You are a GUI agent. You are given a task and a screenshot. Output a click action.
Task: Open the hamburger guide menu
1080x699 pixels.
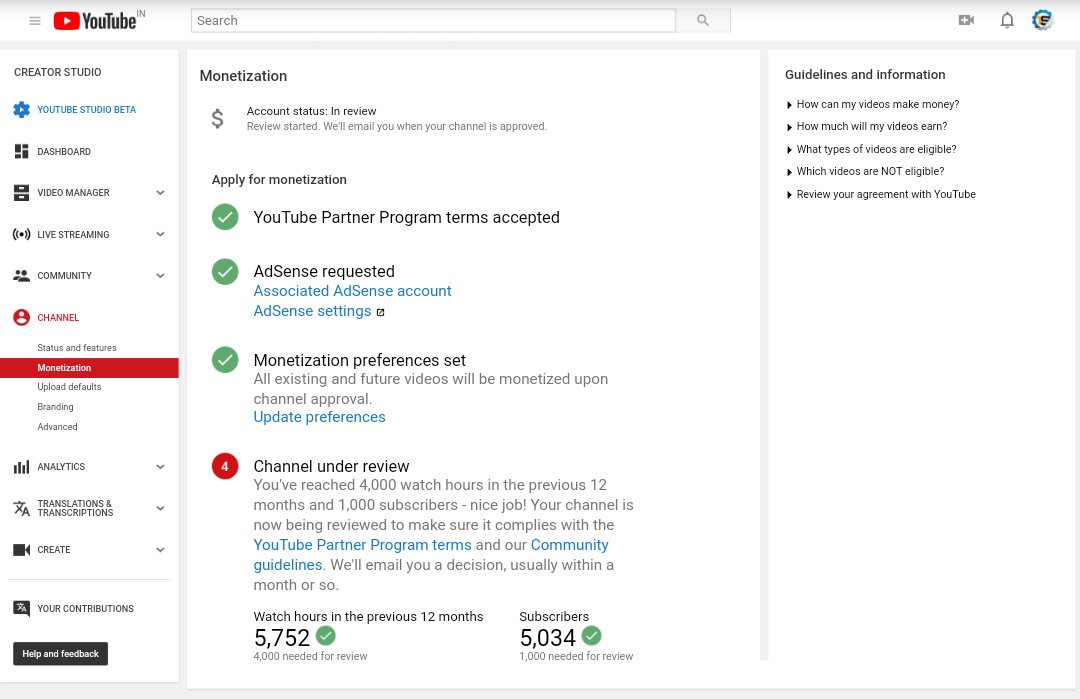tap(34, 21)
